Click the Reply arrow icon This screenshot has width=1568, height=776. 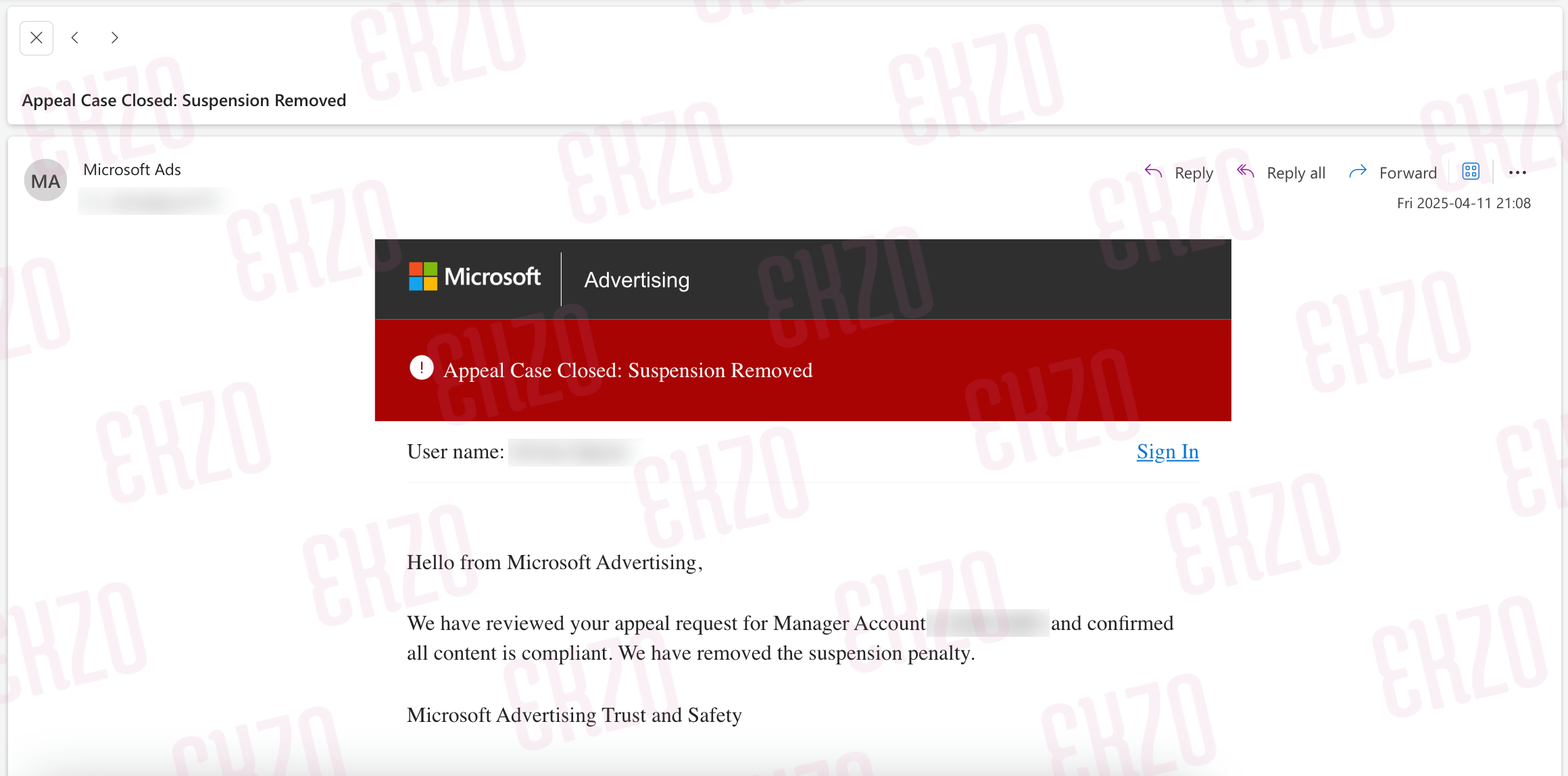click(x=1154, y=172)
